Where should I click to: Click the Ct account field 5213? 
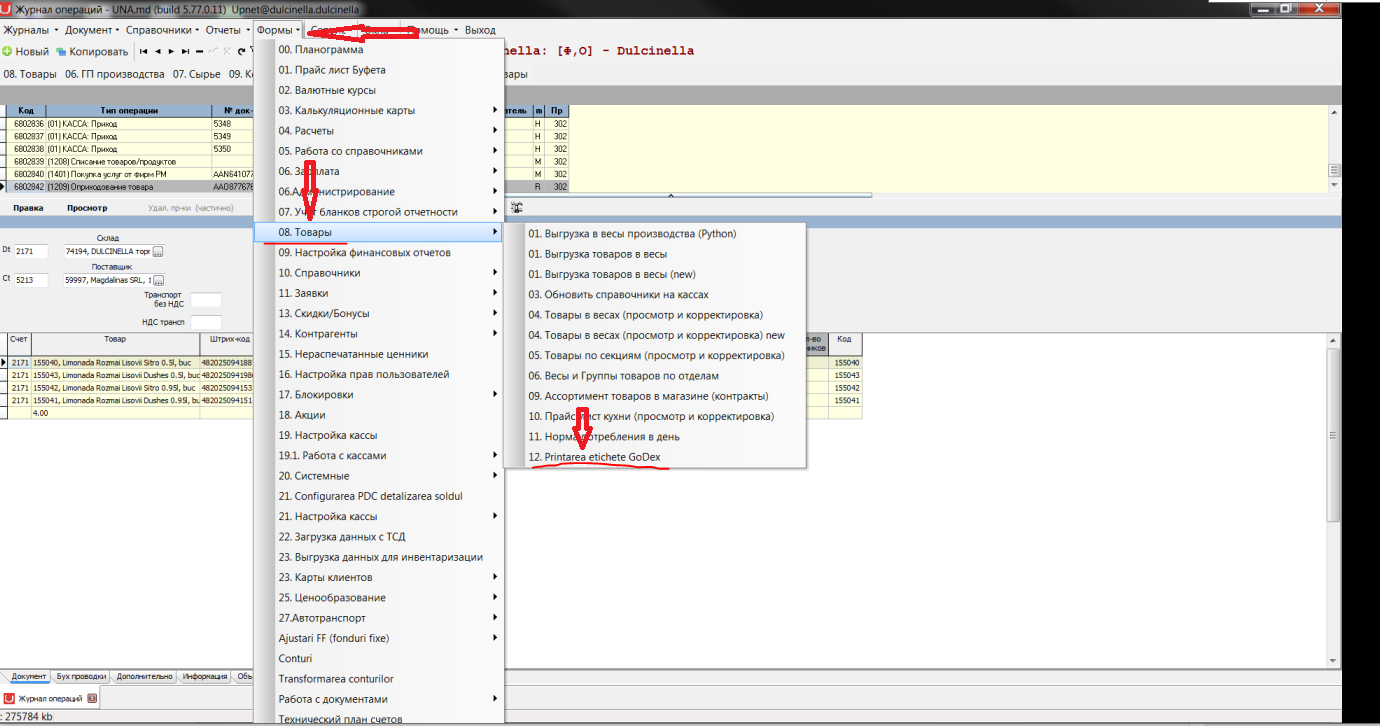[30, 280]
